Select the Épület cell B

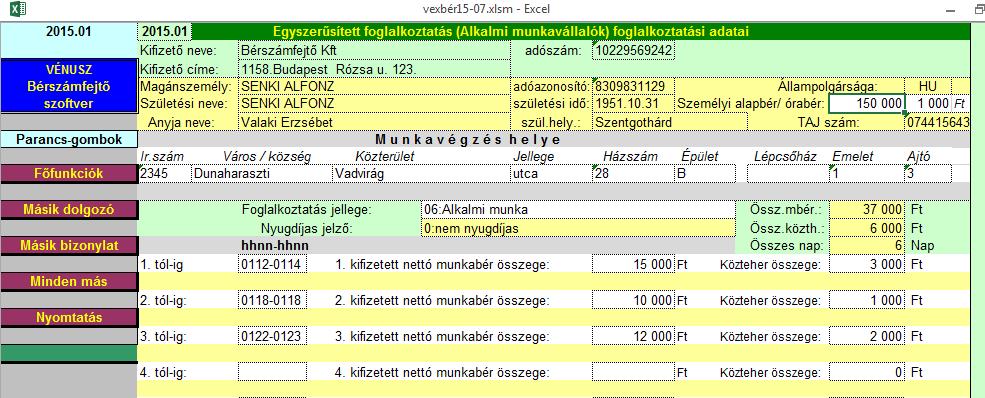[705, 173]
